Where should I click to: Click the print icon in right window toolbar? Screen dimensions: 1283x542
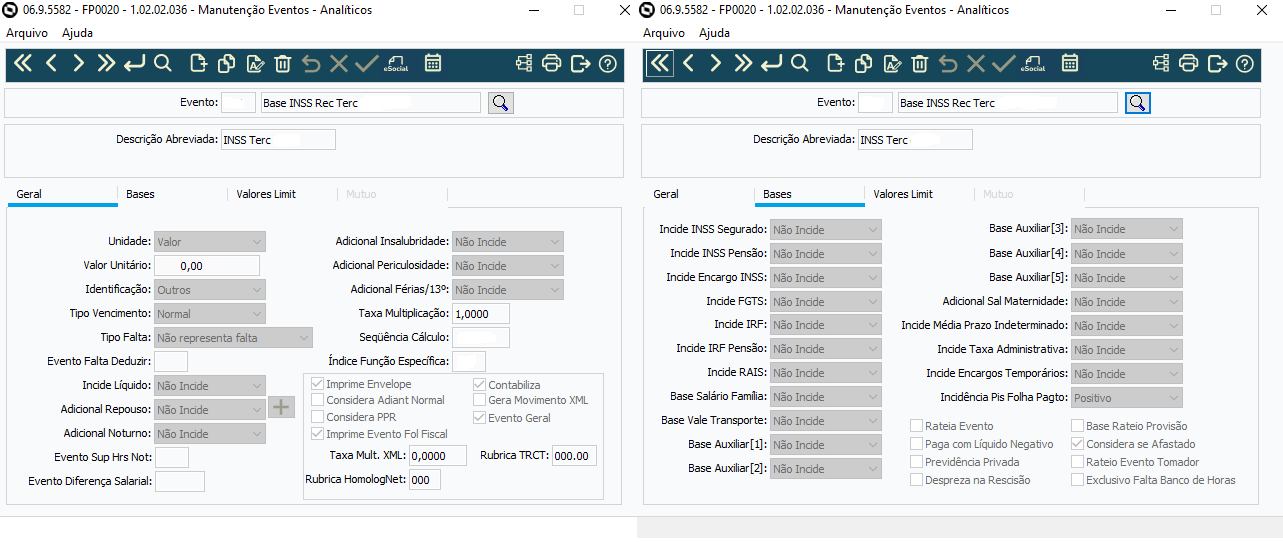click(1188, 64)
